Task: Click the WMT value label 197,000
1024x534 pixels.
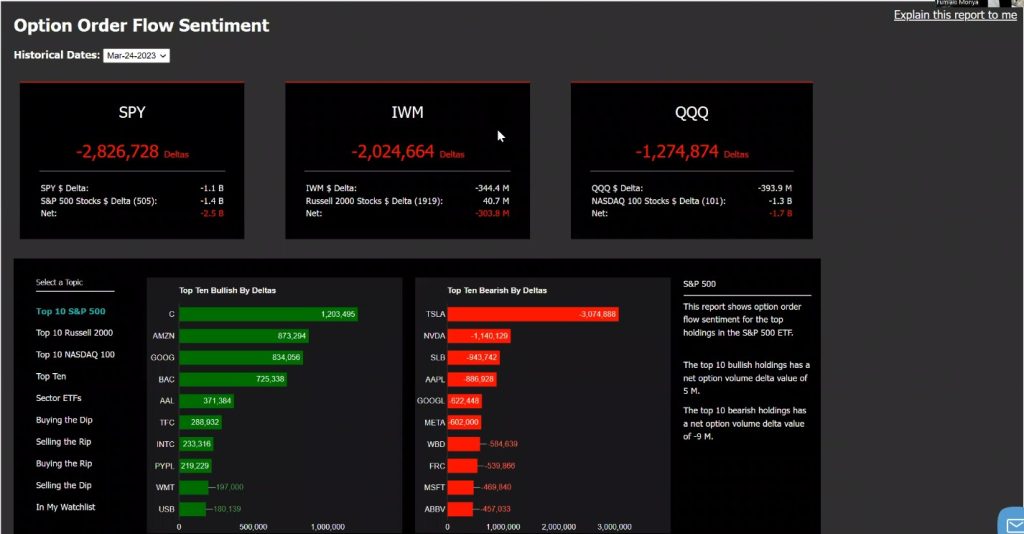Action: pos(229,487)
